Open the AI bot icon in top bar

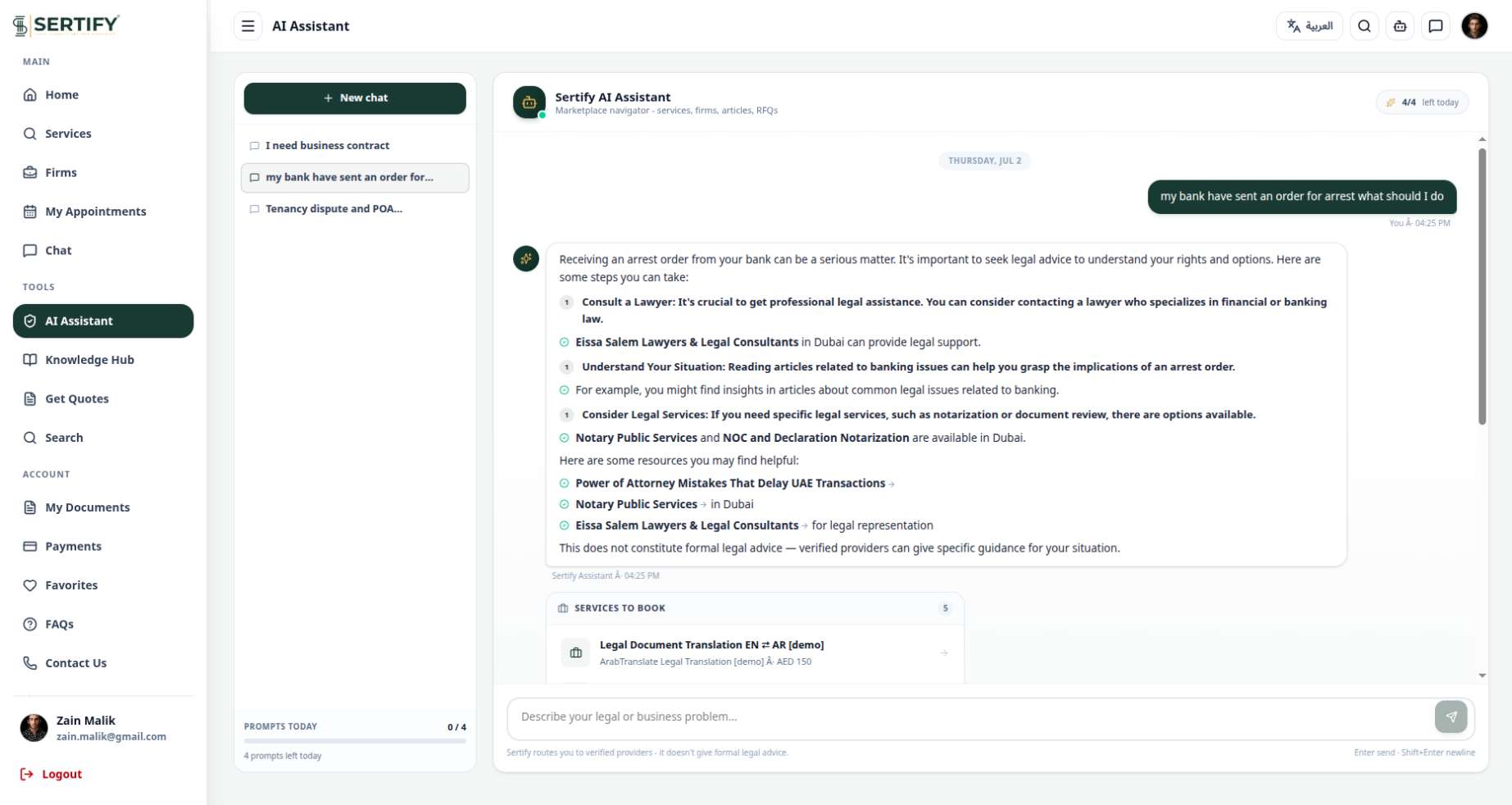coord(1400,26)
